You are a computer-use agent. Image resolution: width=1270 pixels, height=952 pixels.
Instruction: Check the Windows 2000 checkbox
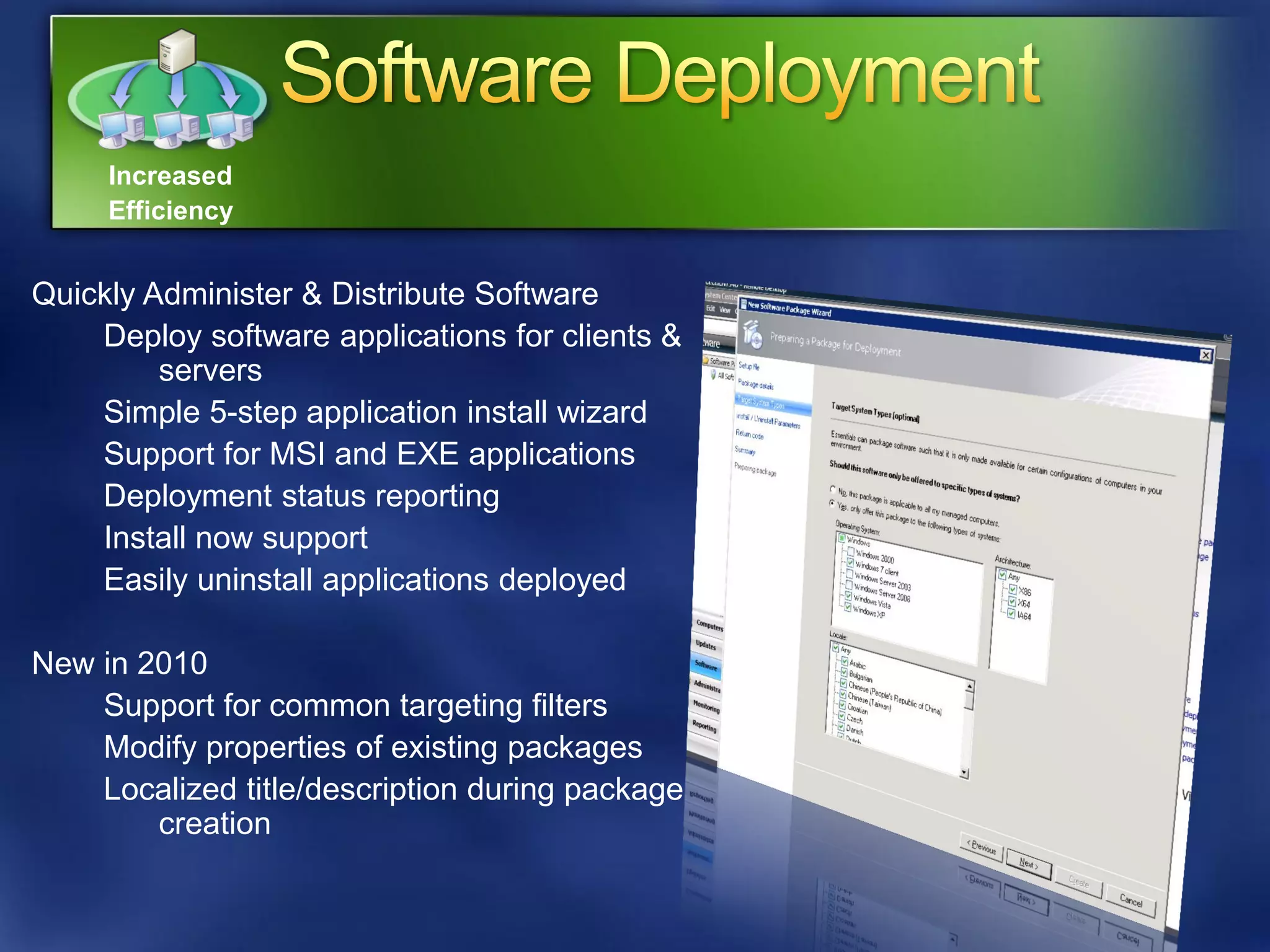click(x=851, y=552)
